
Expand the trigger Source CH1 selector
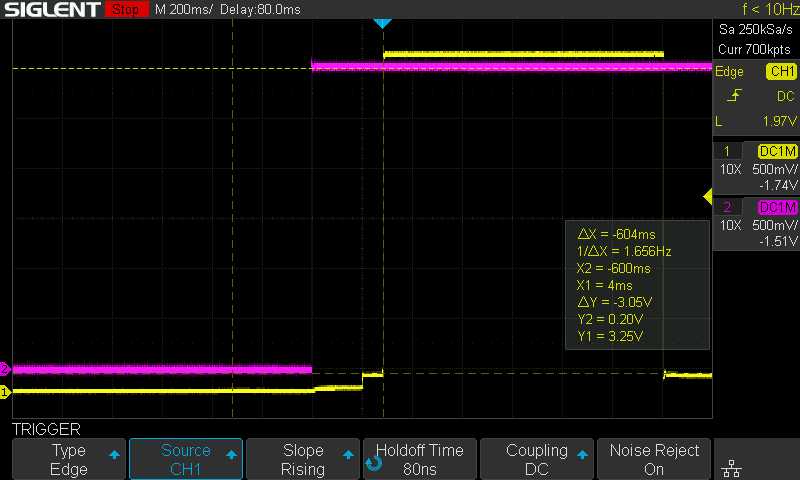[186, 459]
